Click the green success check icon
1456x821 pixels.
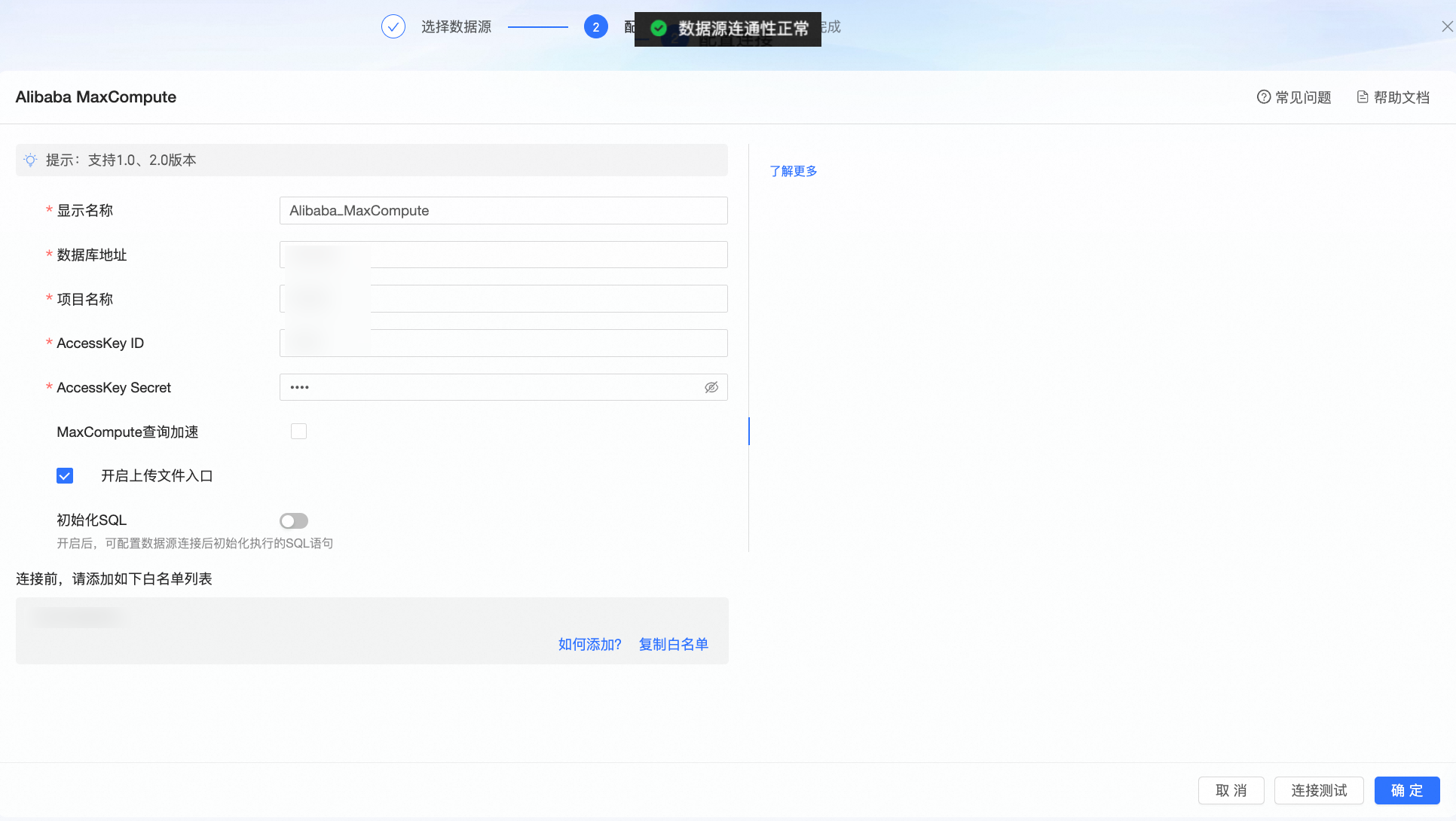pos(659,29)
